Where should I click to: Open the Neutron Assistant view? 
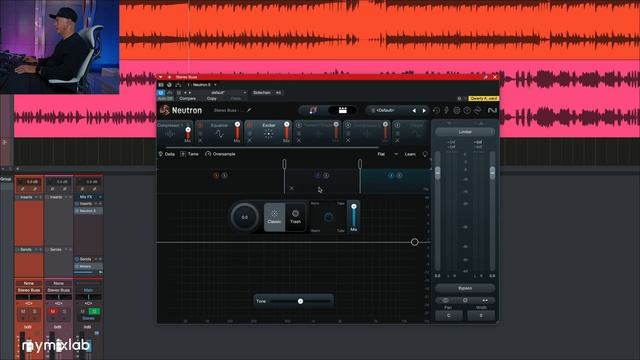pos(313,110)
